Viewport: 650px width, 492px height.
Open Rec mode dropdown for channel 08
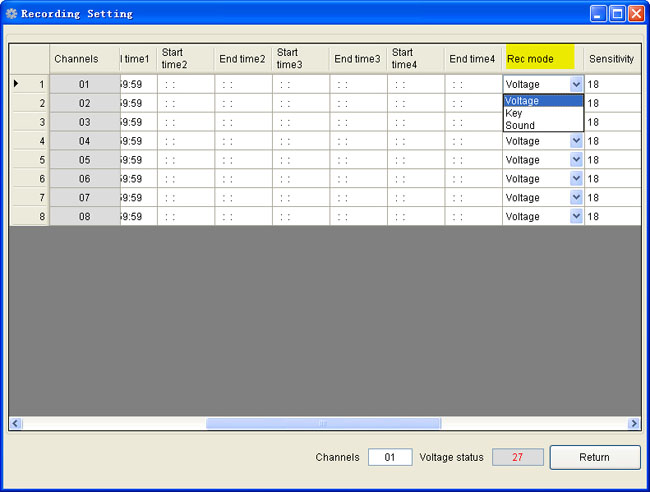pos(576,216)
